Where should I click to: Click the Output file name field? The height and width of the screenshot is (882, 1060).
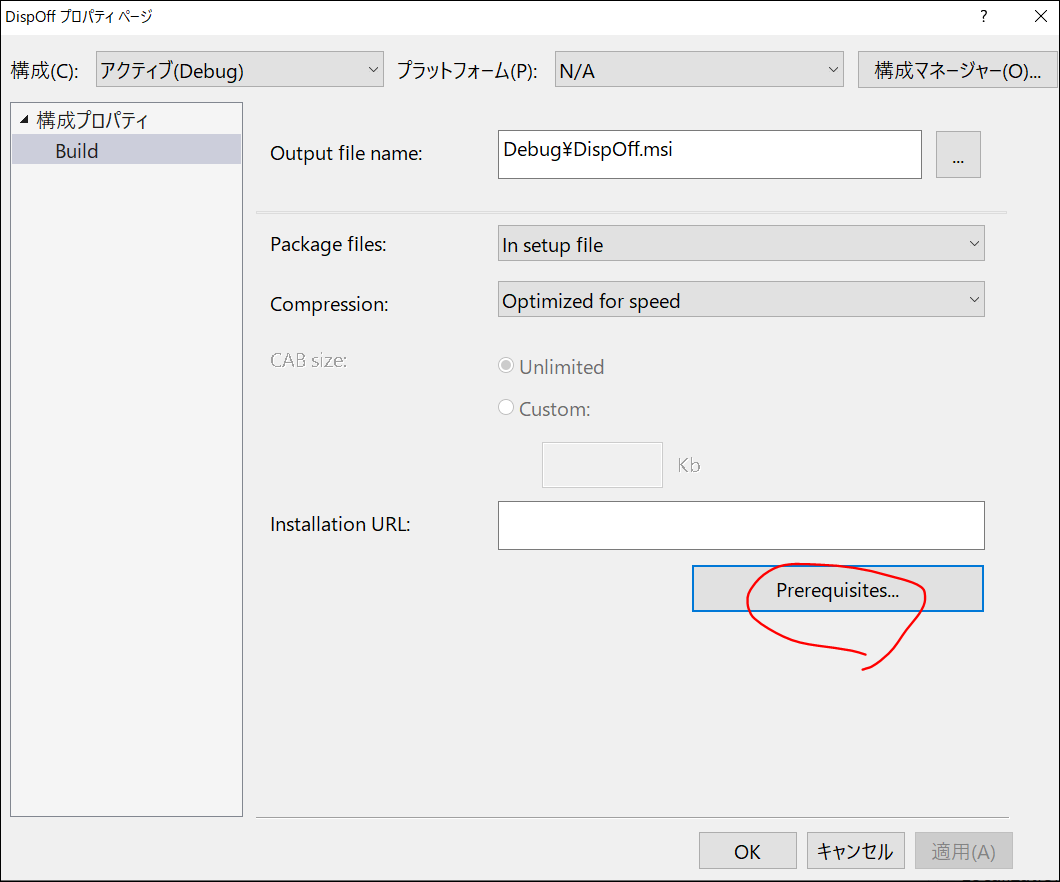pos(709,154)
